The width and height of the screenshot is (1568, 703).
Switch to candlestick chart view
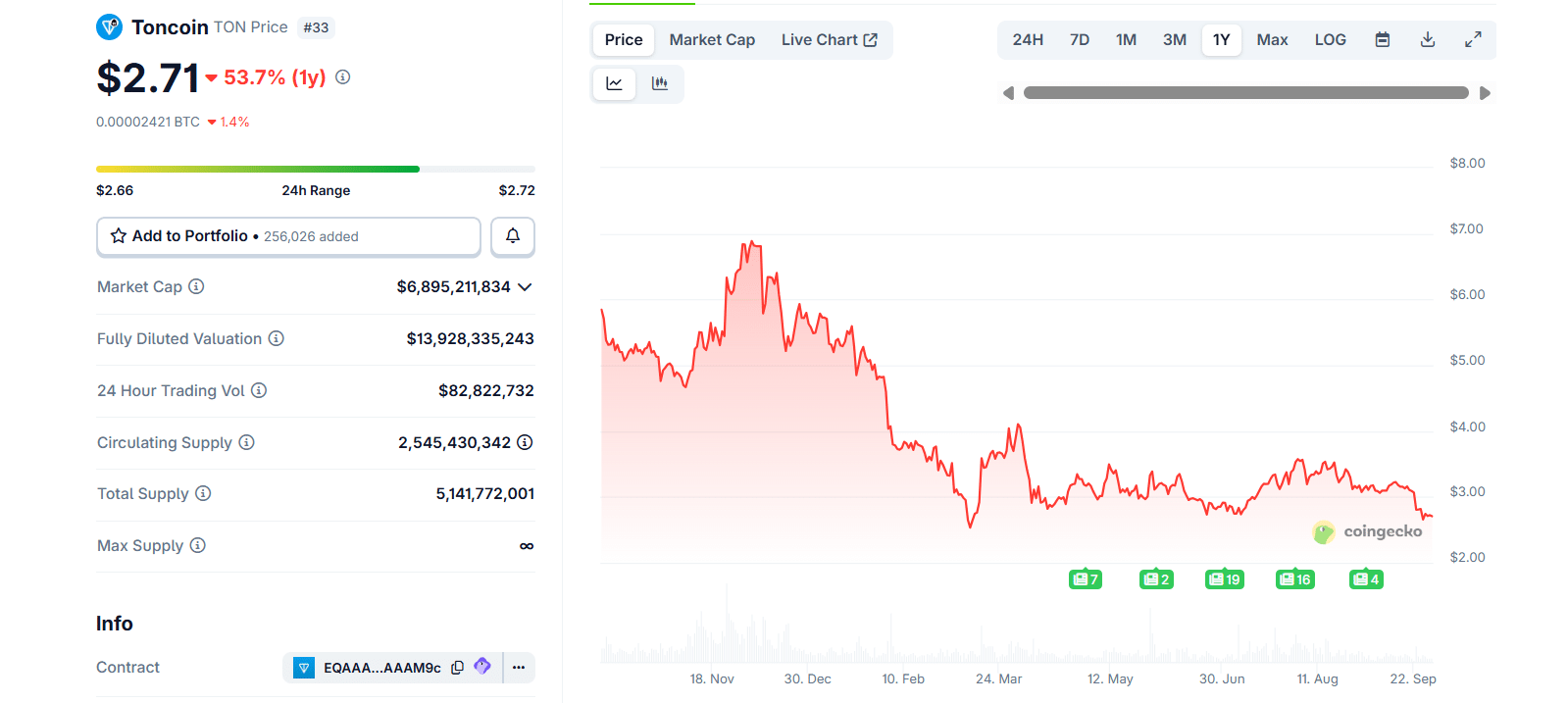pyautogui.click(x=660, y=84)
